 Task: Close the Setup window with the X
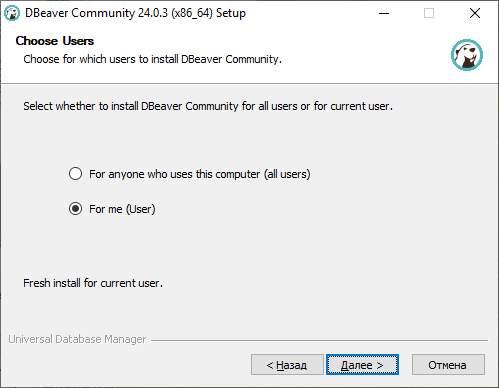click(x=475, y=13)
